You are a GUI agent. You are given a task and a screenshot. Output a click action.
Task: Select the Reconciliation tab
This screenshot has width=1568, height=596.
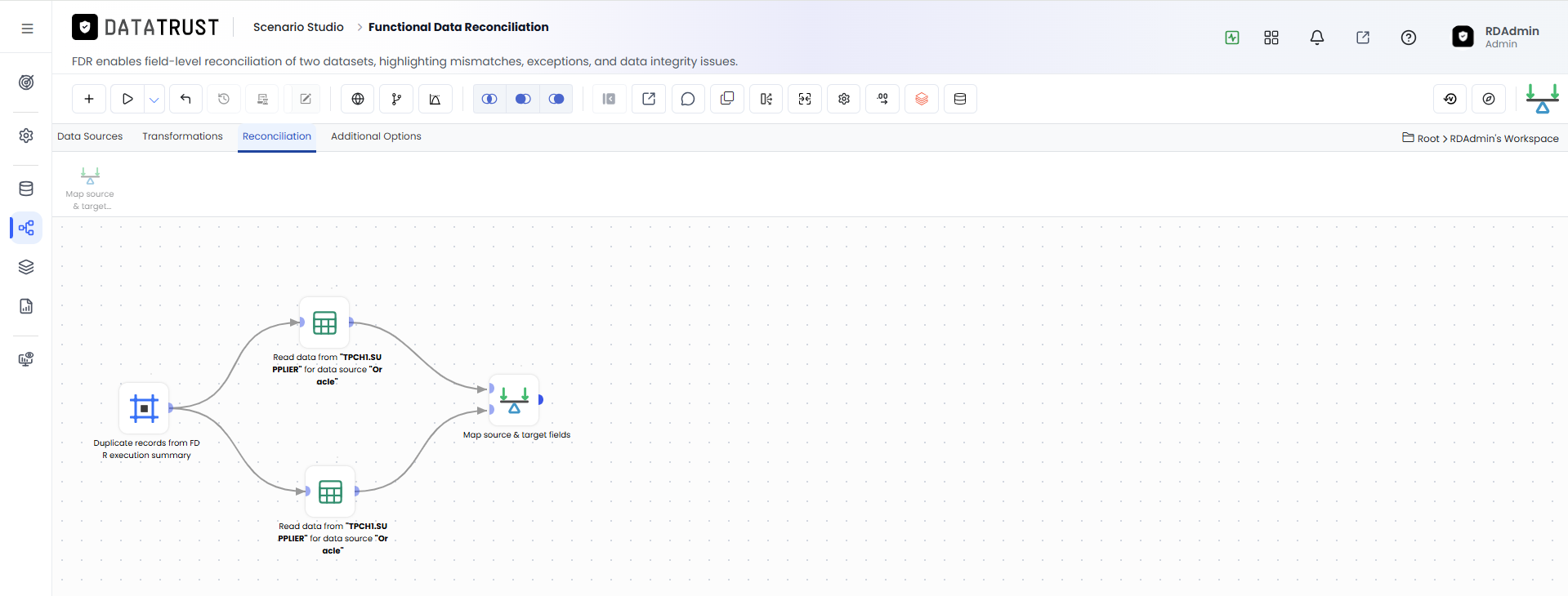[277, 136]
